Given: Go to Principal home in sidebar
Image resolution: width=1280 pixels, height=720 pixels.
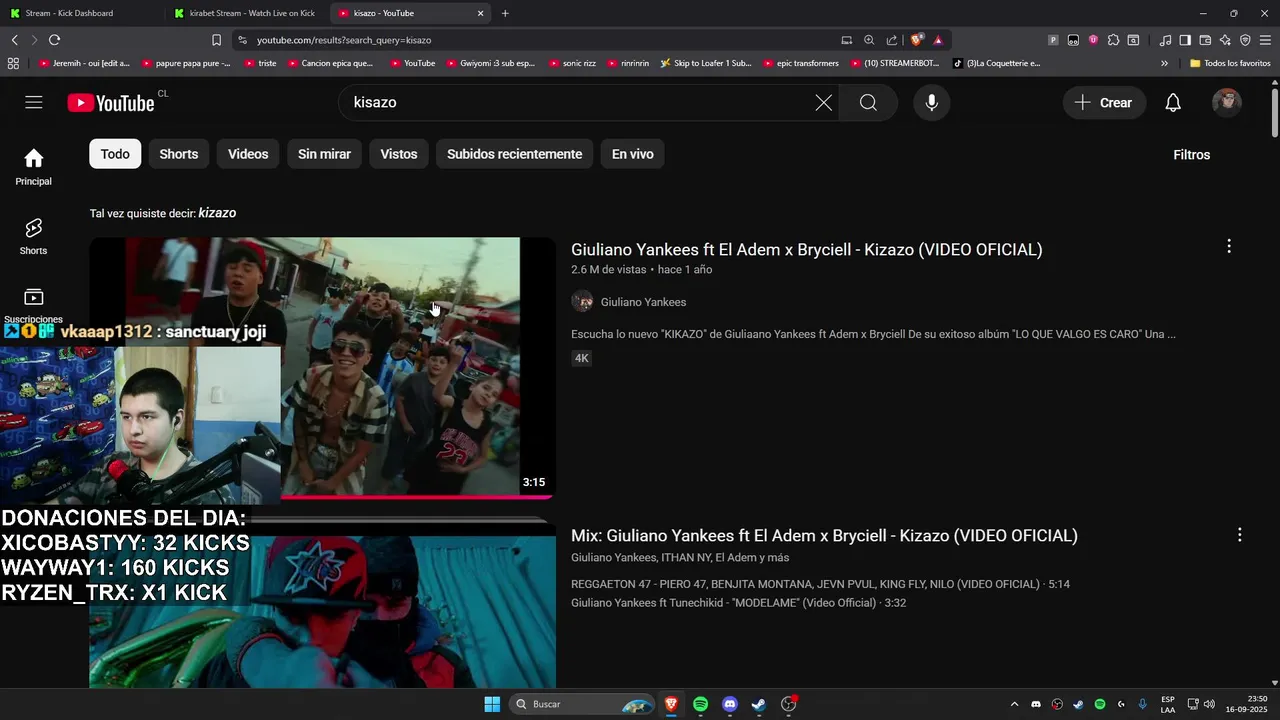Looking at the screenshot, I should coord(33,167).
